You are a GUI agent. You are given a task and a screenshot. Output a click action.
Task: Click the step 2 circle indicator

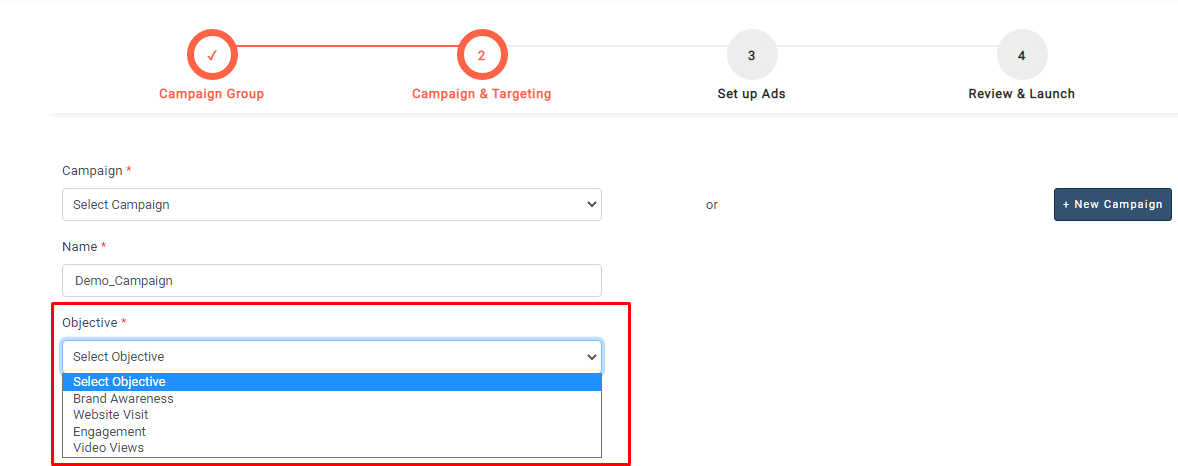point(482,55)
